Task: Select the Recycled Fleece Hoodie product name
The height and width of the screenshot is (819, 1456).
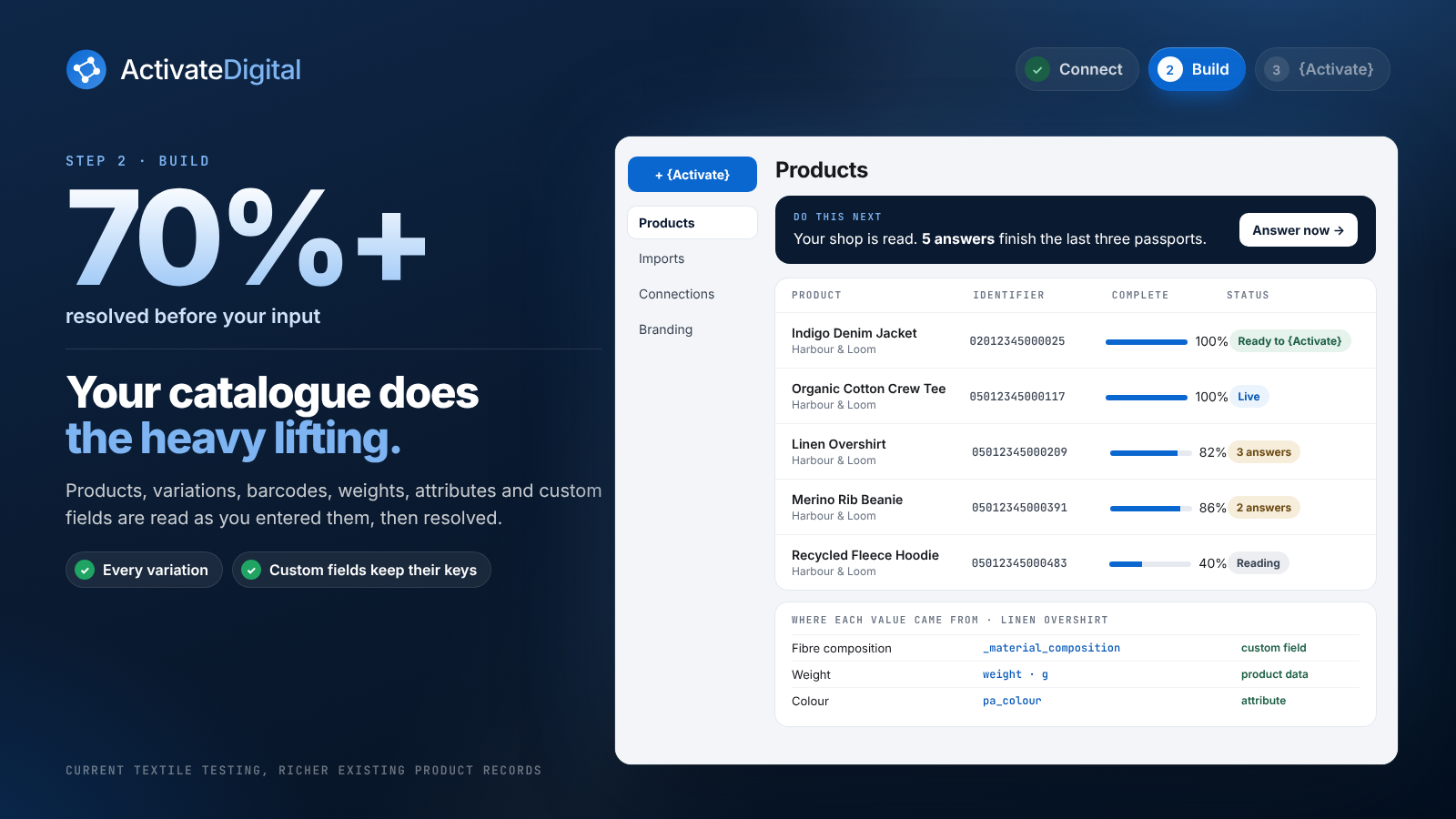Action: click(865, 555)
